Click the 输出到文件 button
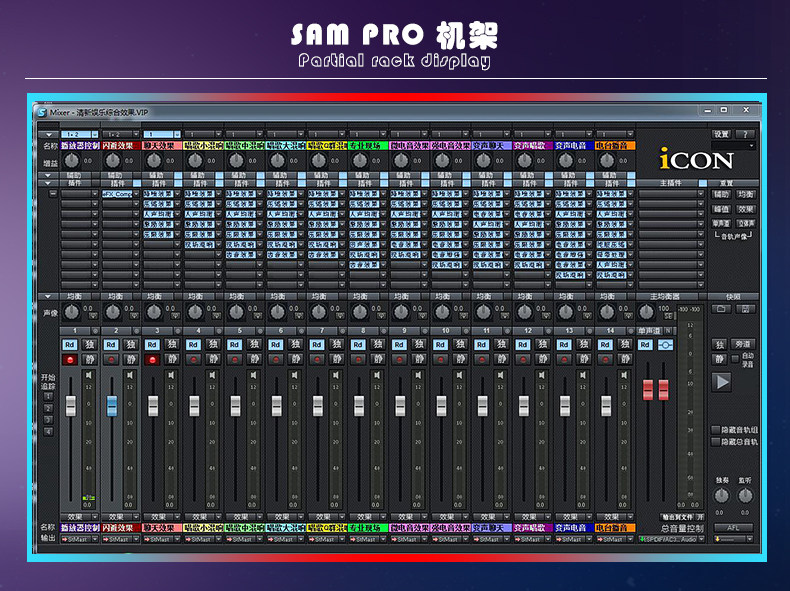790x591 pixels. tap(678, 517)
